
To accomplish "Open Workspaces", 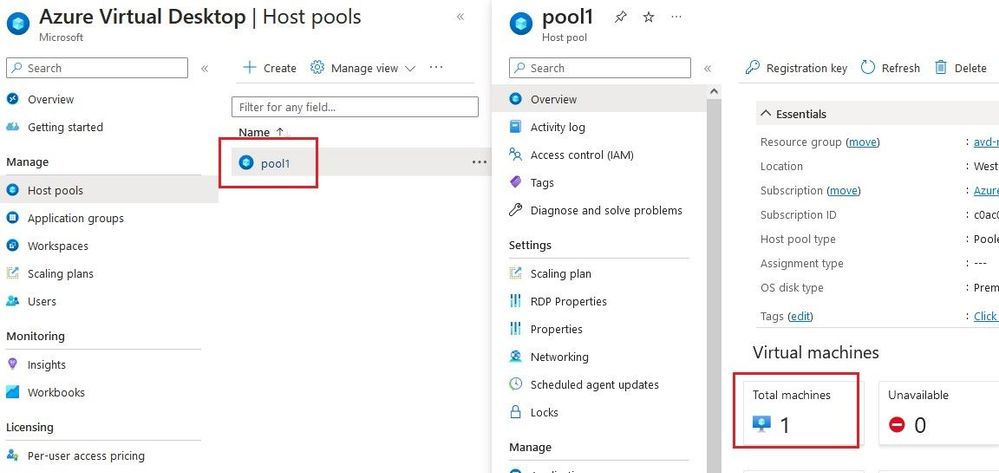I will (57, 245).
